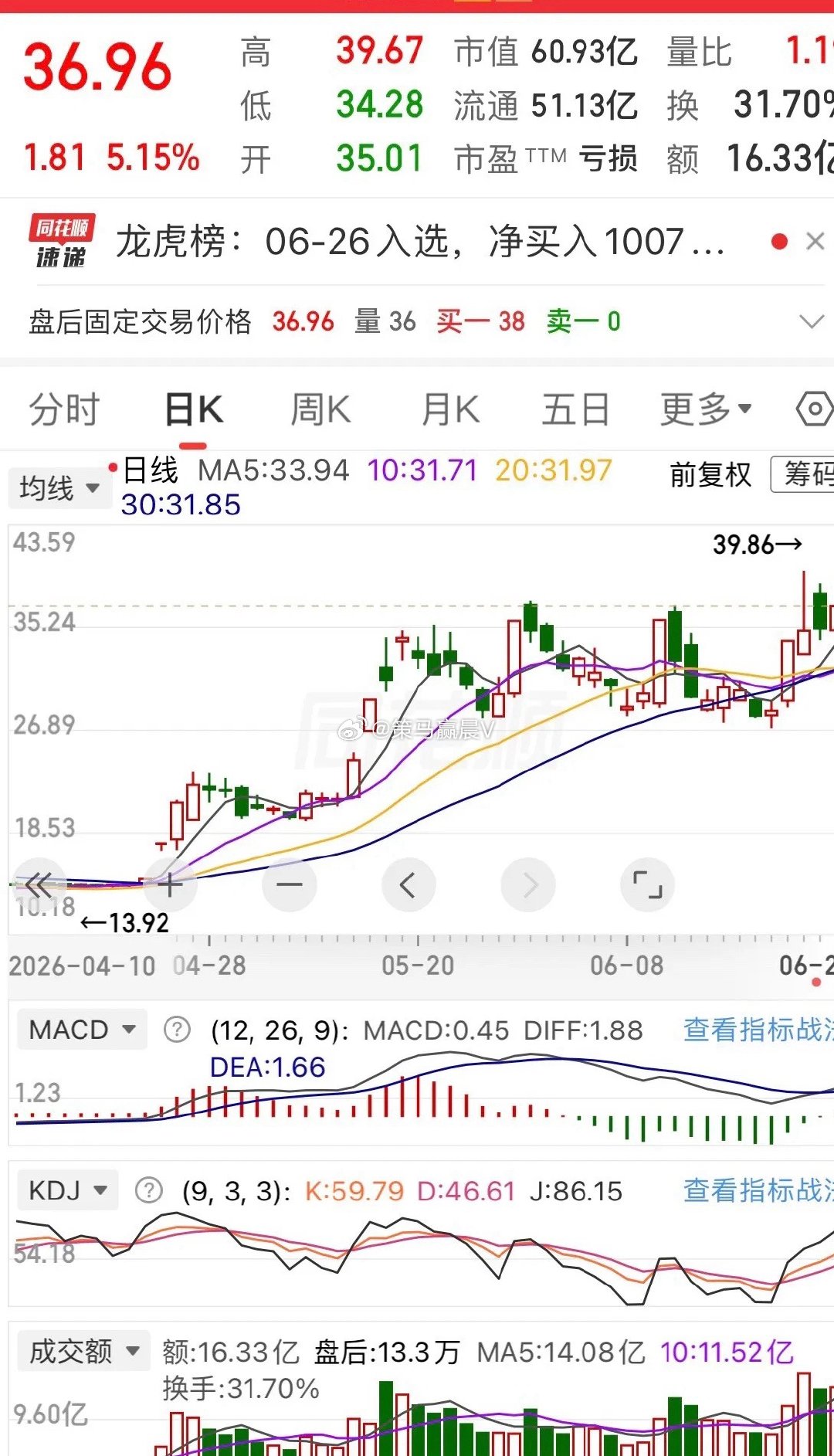
Task: Tap the MA5:33.94 average label
Action: (x=273, y=470)
